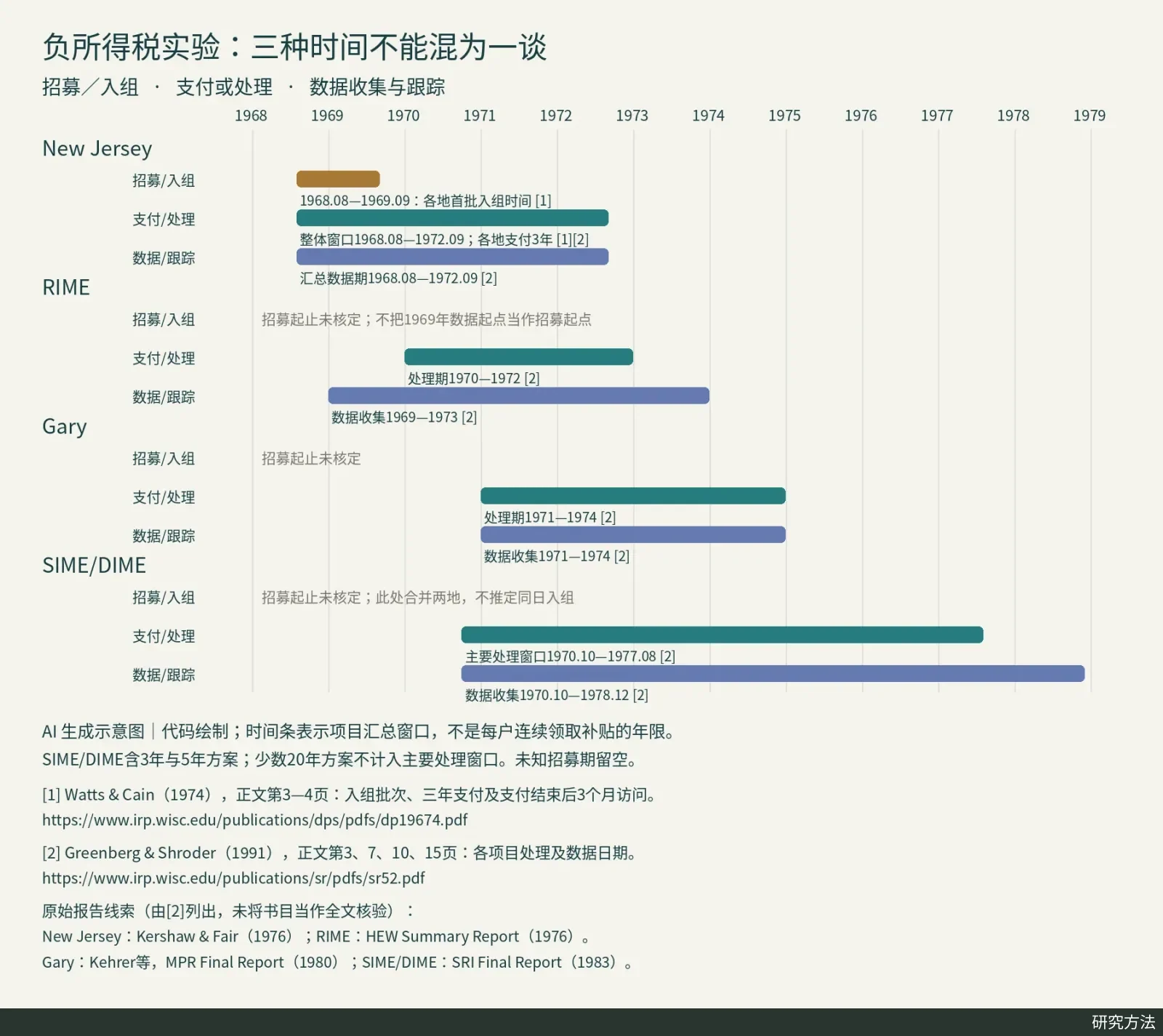Image resolution: width=1163 pixels, height=1036 pixels.
Task: Click the note 1968.08—1969.09：各地首批入组时间 [1]
Action: 425,201
